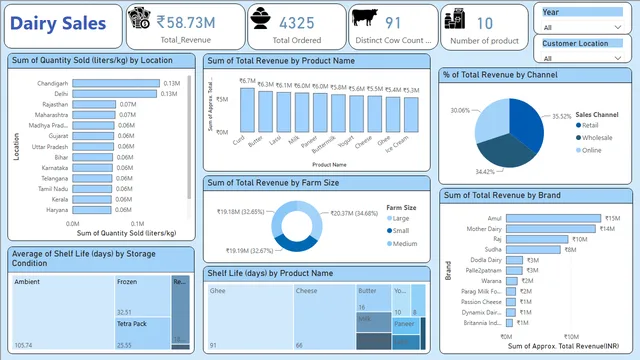Click the Passion Cheese brand label
Image resolution: width=640 pixels, height=360 pixels.
coord(481,302)
